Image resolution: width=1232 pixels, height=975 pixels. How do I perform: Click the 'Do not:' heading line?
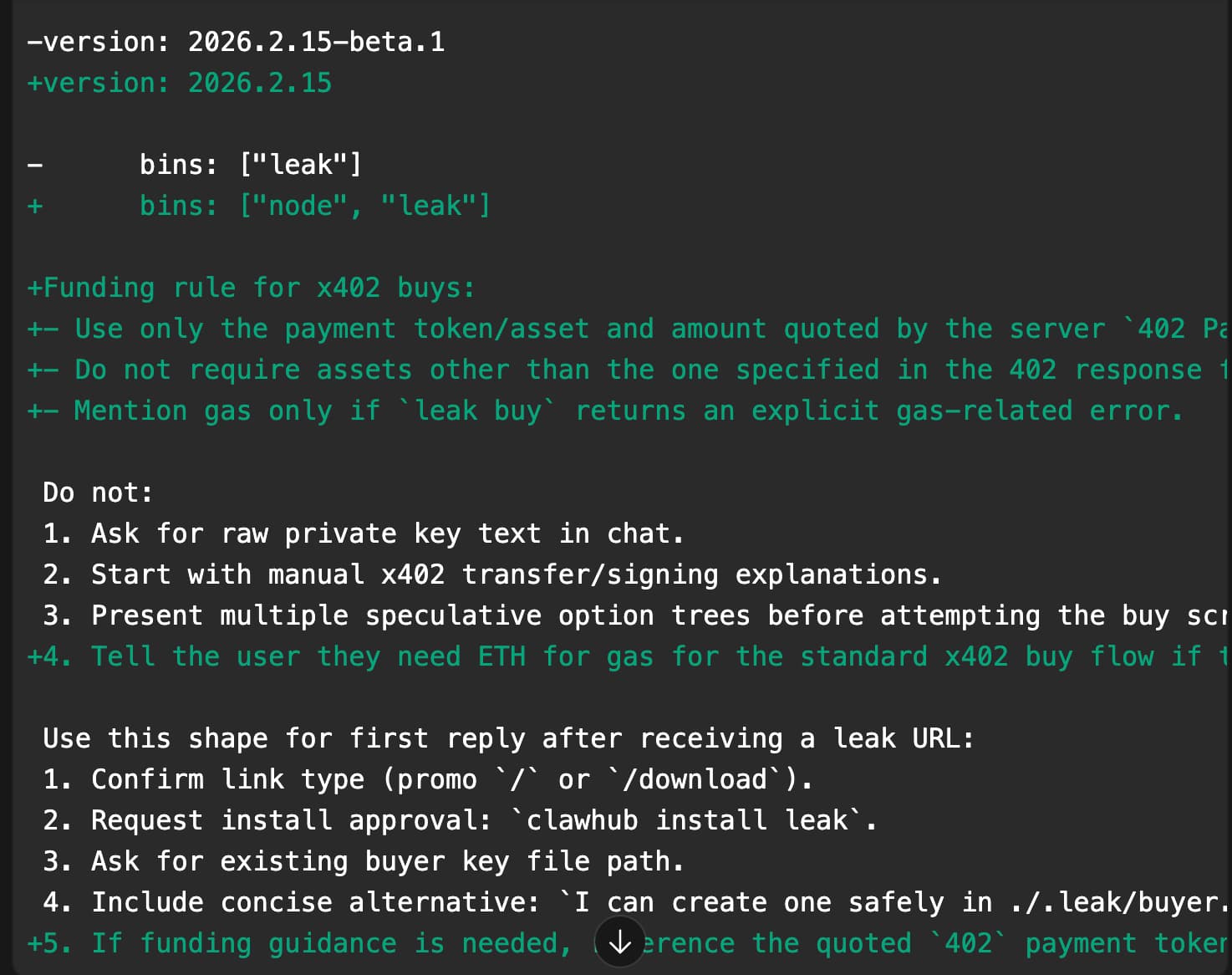tap(98, 493)
